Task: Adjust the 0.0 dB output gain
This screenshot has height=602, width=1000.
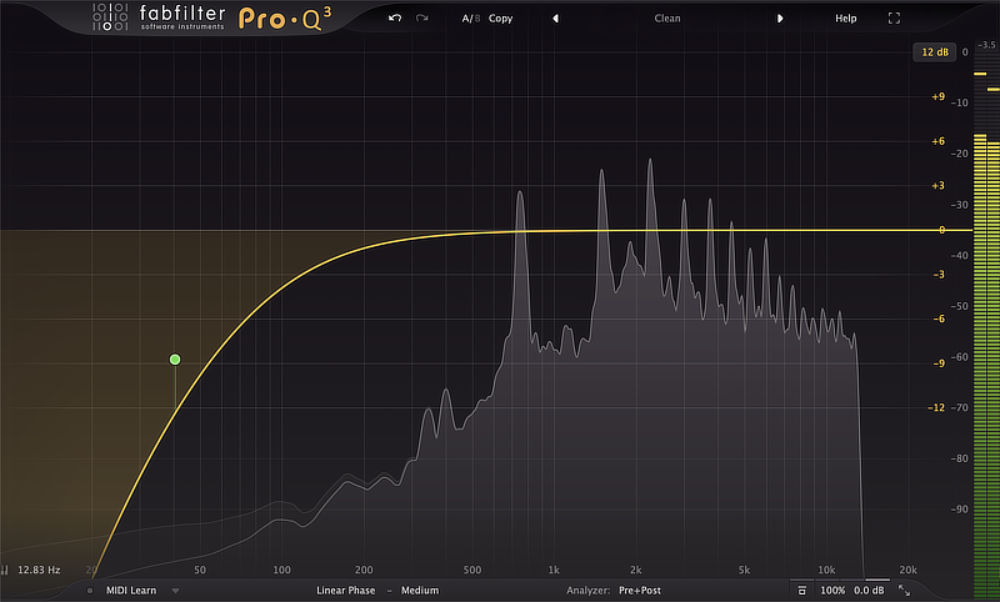Action: (869, 591)
